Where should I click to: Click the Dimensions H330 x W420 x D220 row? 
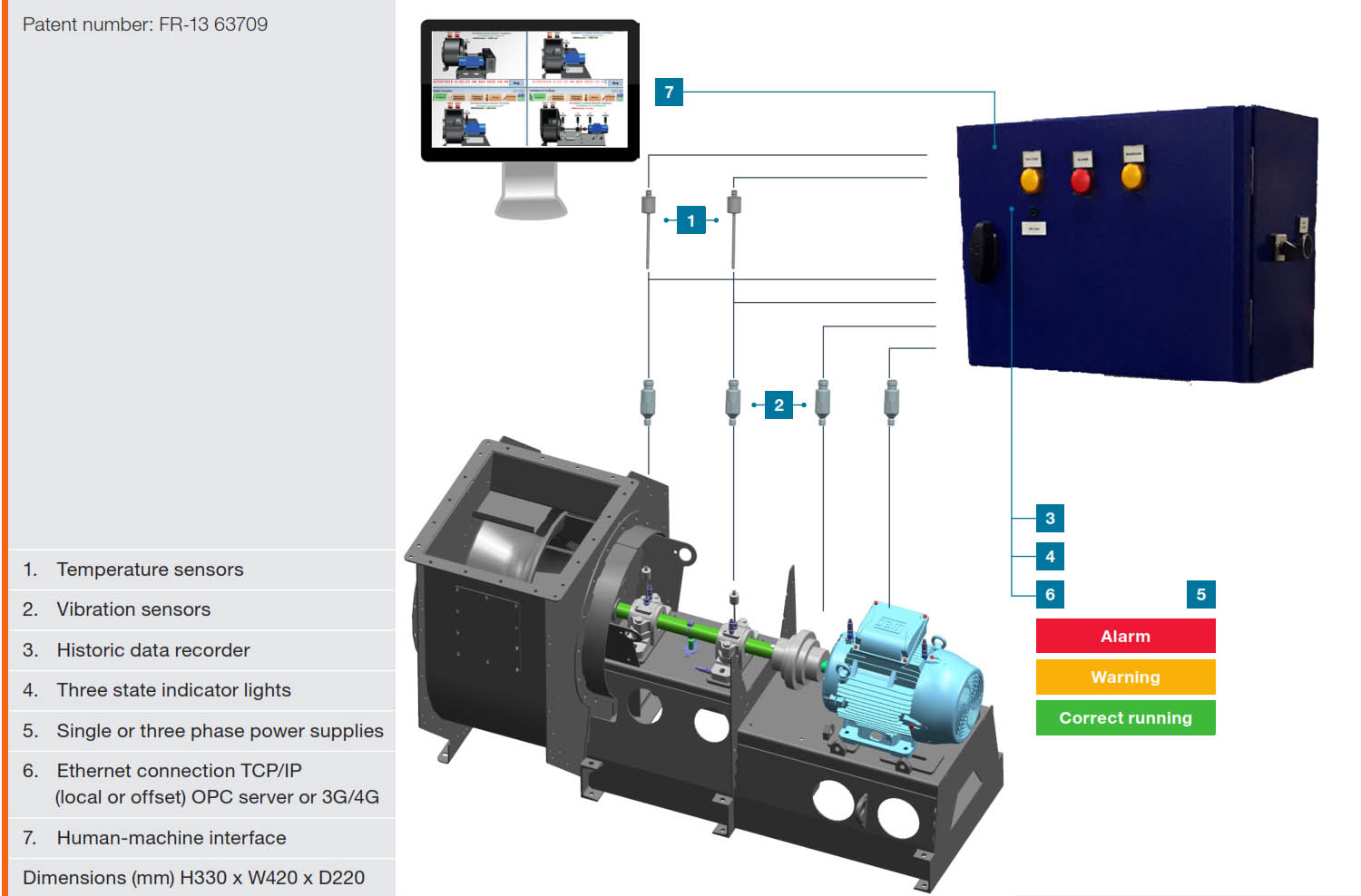[193, 878]
